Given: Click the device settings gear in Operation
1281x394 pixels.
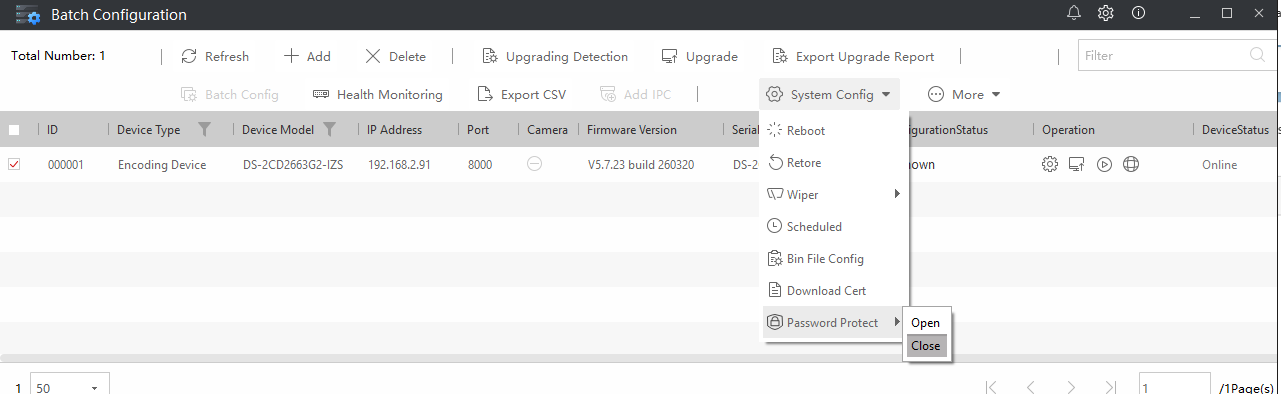Looking at the screenshot, I should point(1050,164).
